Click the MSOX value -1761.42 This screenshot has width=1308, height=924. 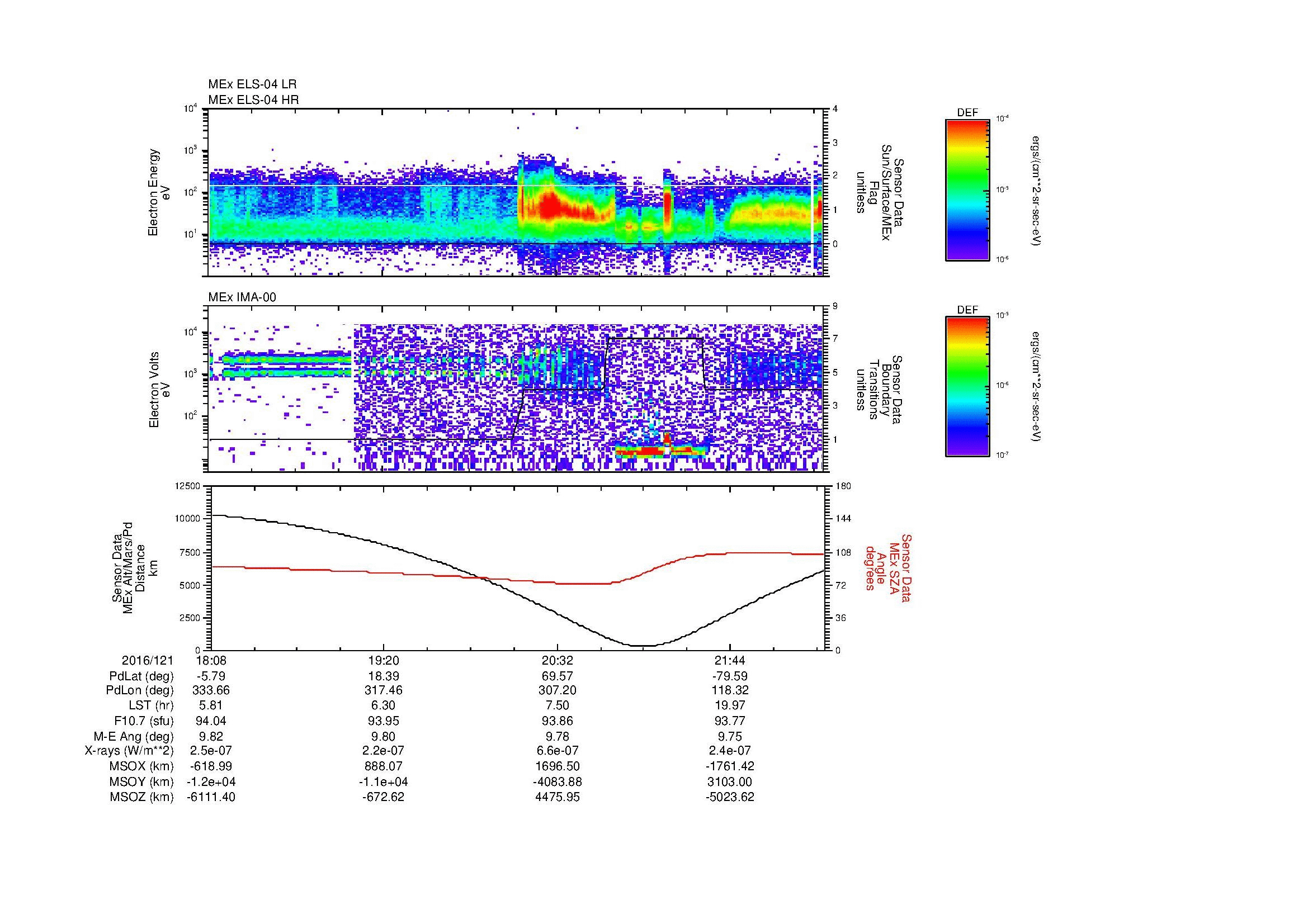tap(730, 766)
